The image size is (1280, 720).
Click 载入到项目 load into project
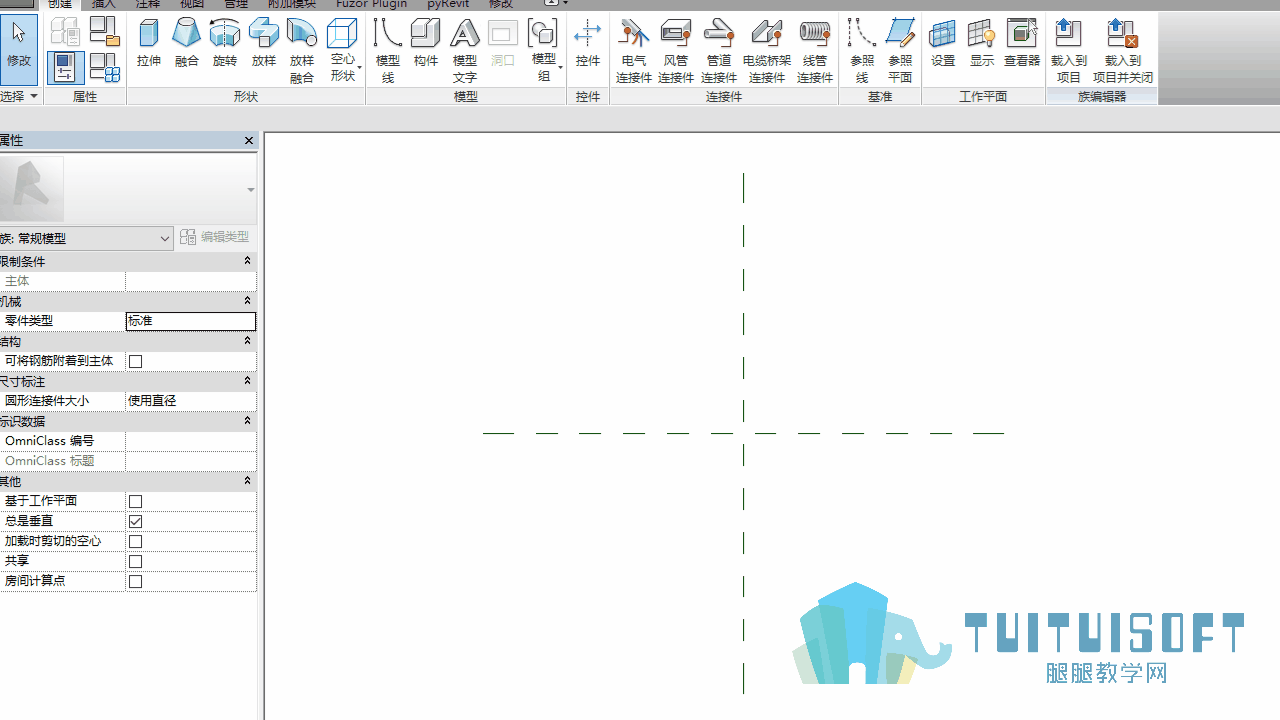[x=1069, y=50]
